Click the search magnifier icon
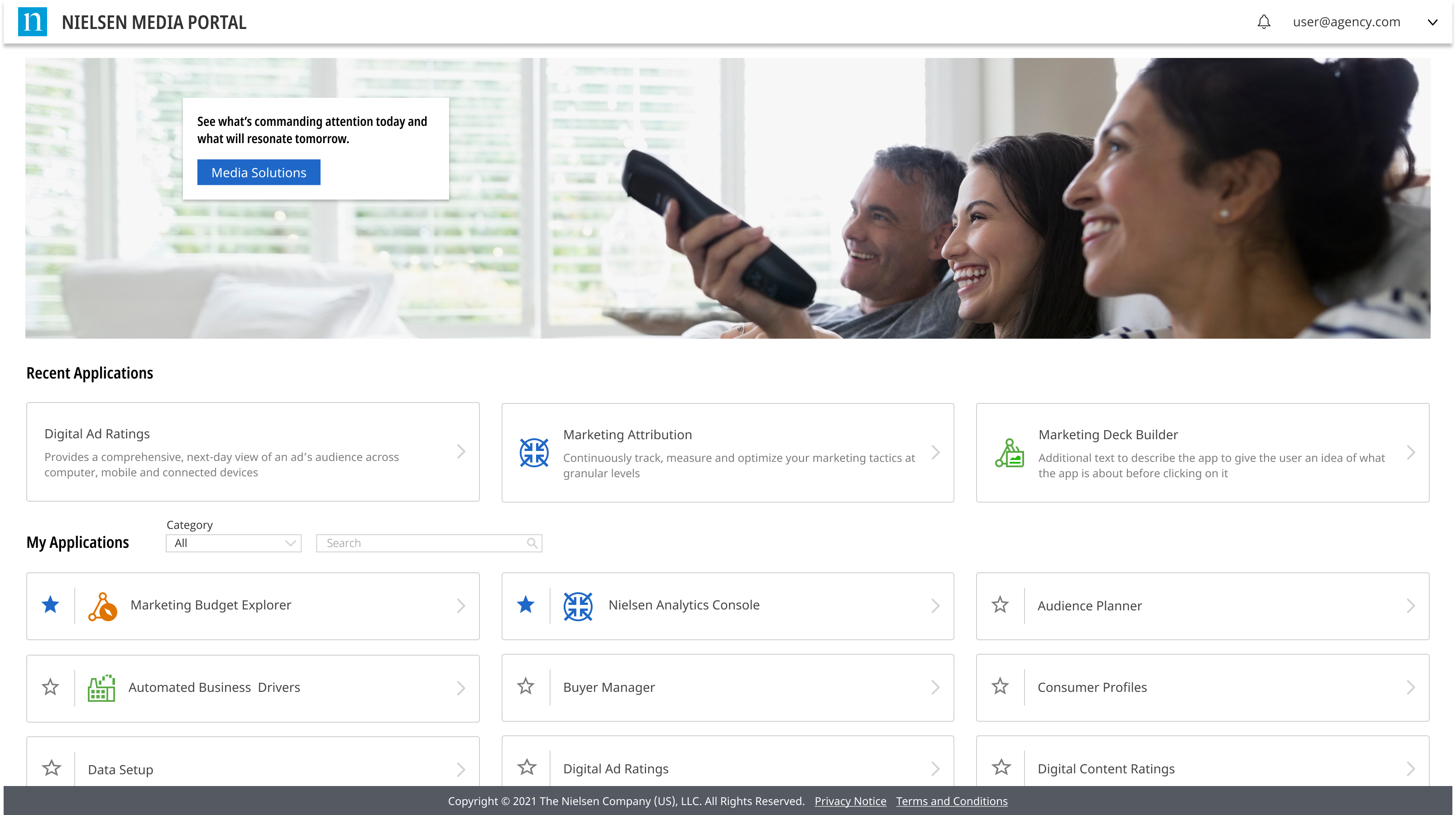1456x815 pixels. (x=532, y=543)
